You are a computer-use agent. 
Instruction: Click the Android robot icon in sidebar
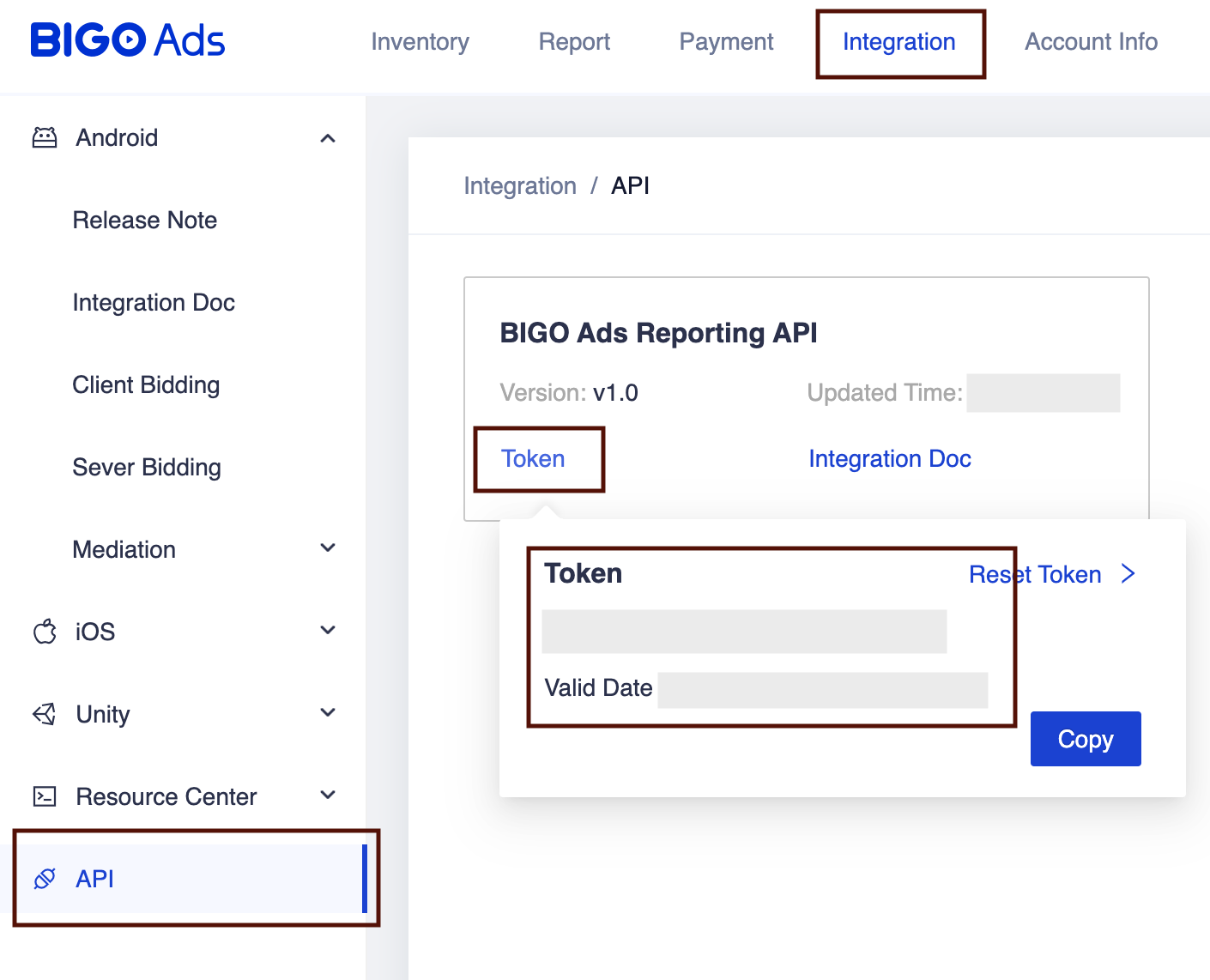point(45,137)
